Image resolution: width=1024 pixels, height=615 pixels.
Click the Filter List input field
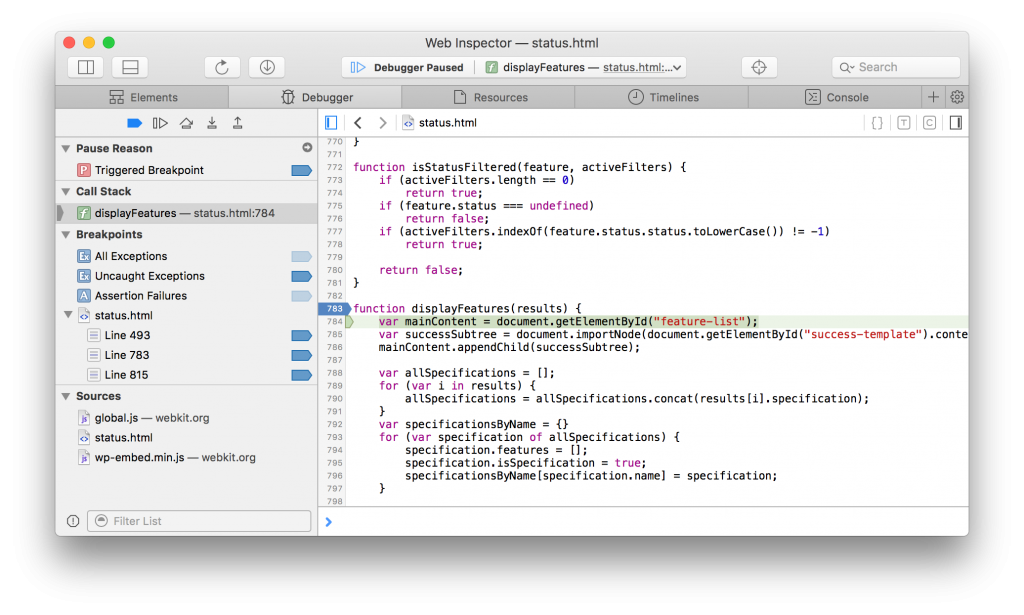[x=199, y=521]
